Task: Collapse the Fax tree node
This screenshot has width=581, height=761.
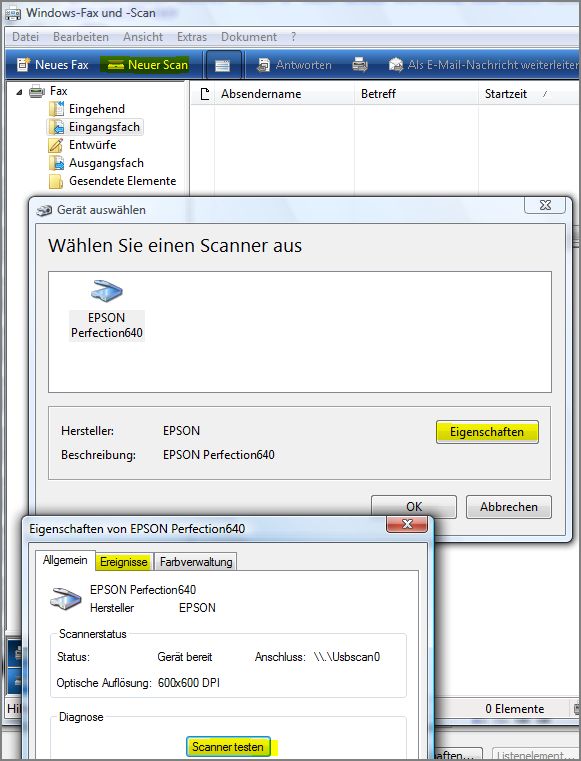Action: tap(19, 92)
